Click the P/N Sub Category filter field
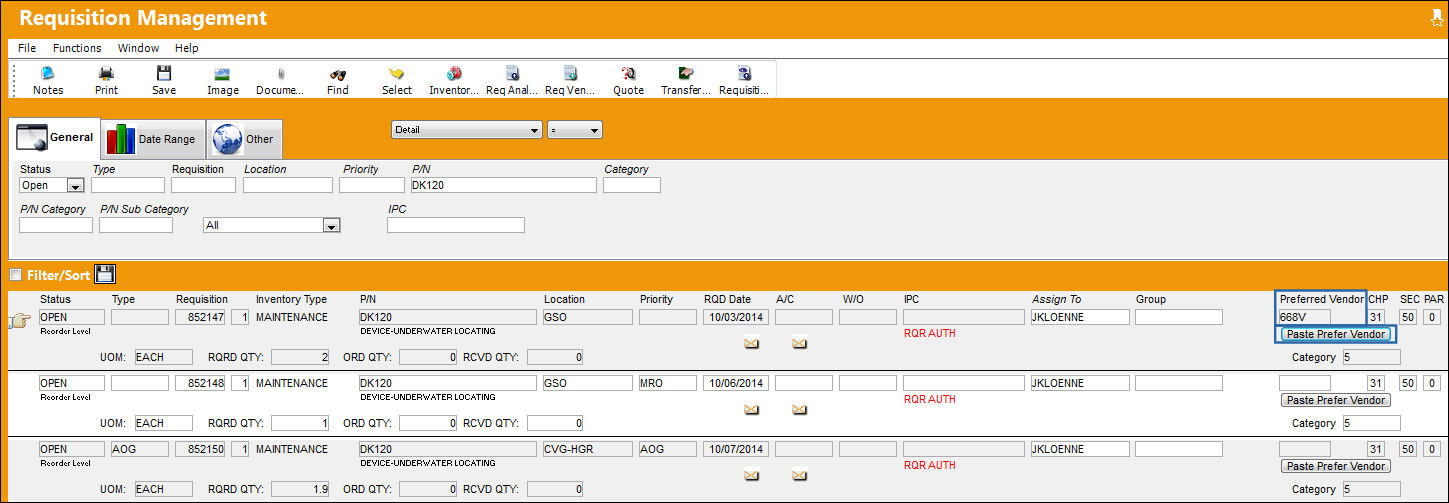The width and height of the screenshot is (1449, 503). coord(136,225)
